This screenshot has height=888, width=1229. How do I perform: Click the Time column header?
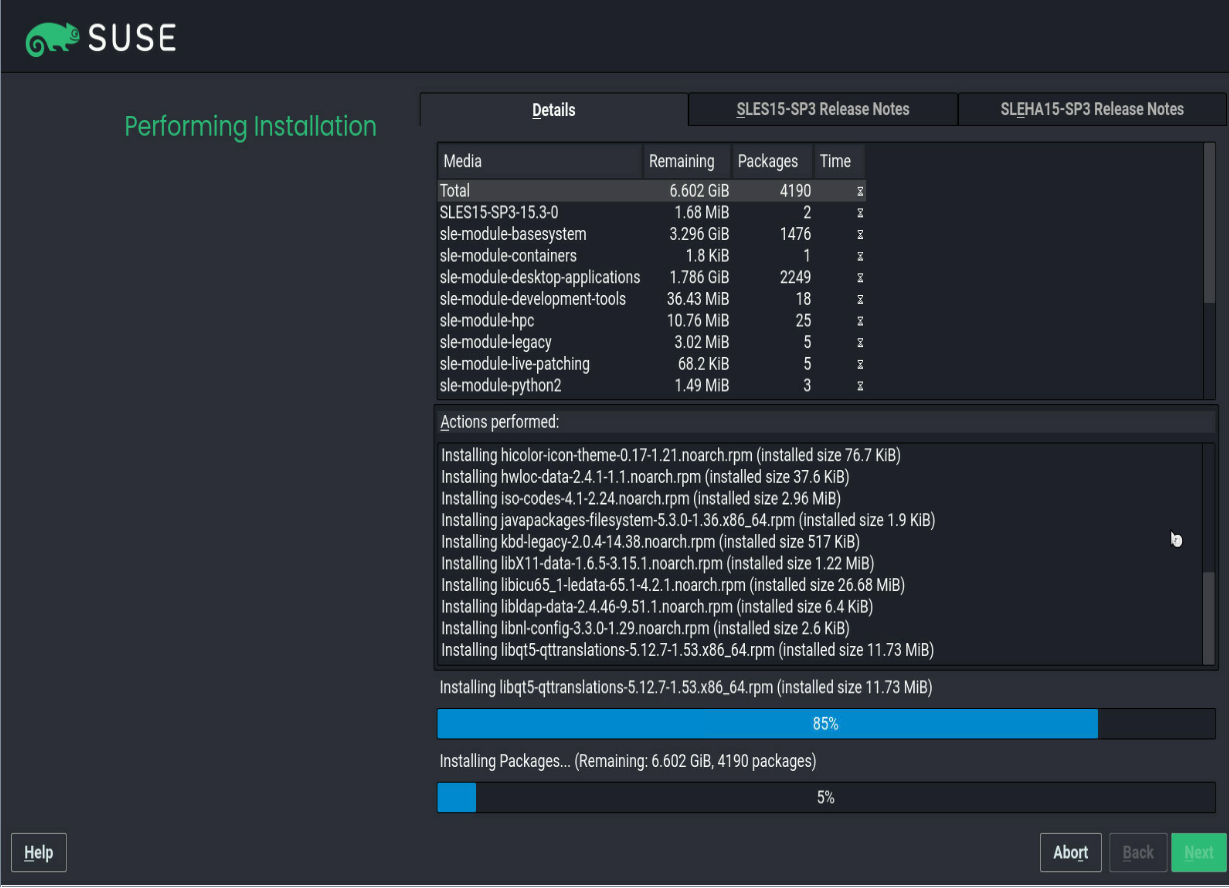839,161
